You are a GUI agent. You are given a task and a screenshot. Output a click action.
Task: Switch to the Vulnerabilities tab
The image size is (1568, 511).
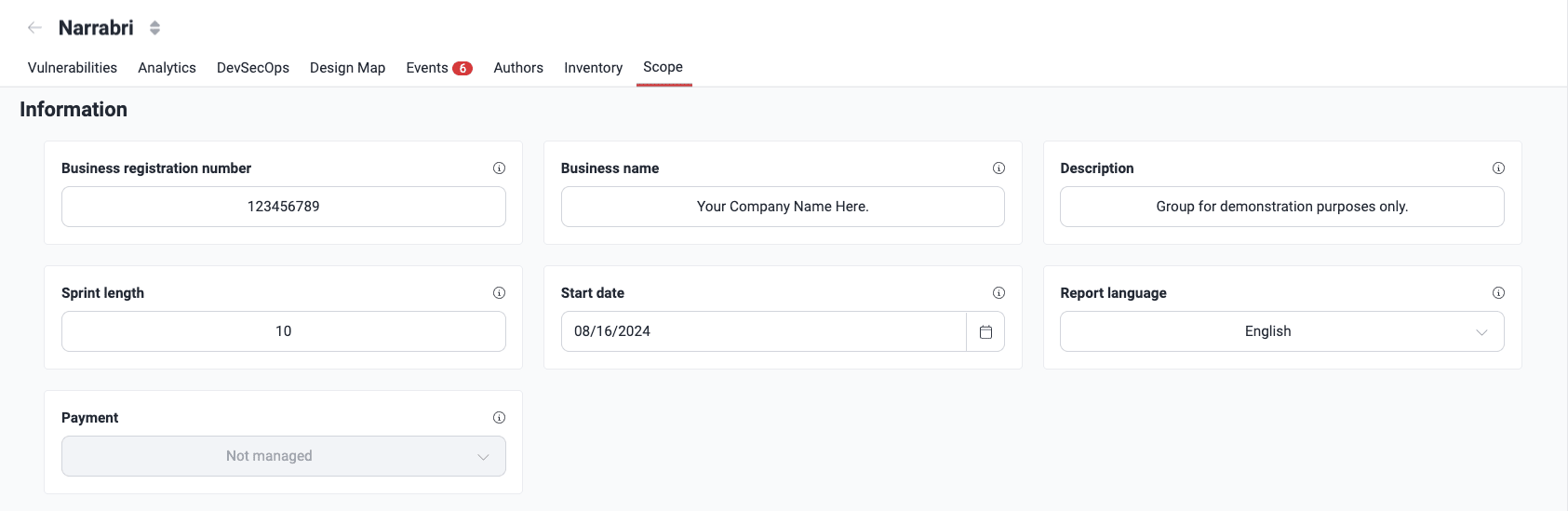[73, 68]
